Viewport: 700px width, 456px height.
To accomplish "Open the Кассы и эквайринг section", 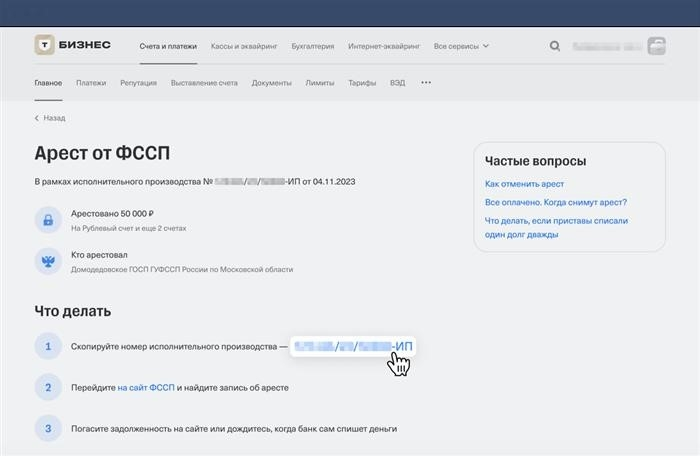I will click(x=244, y=46).
